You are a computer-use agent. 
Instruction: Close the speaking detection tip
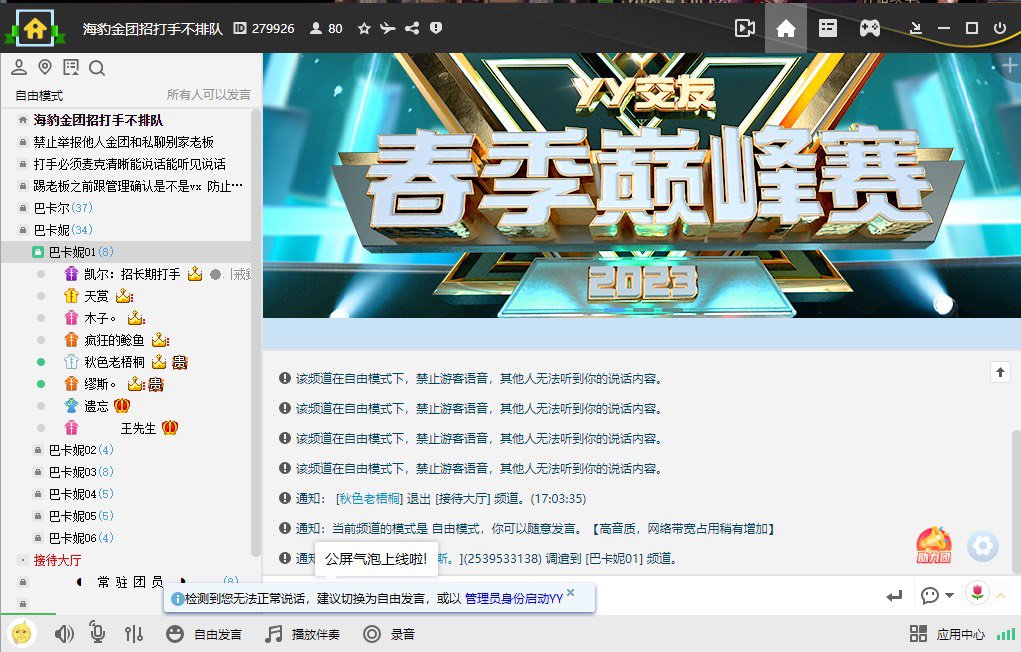[570, 593]
